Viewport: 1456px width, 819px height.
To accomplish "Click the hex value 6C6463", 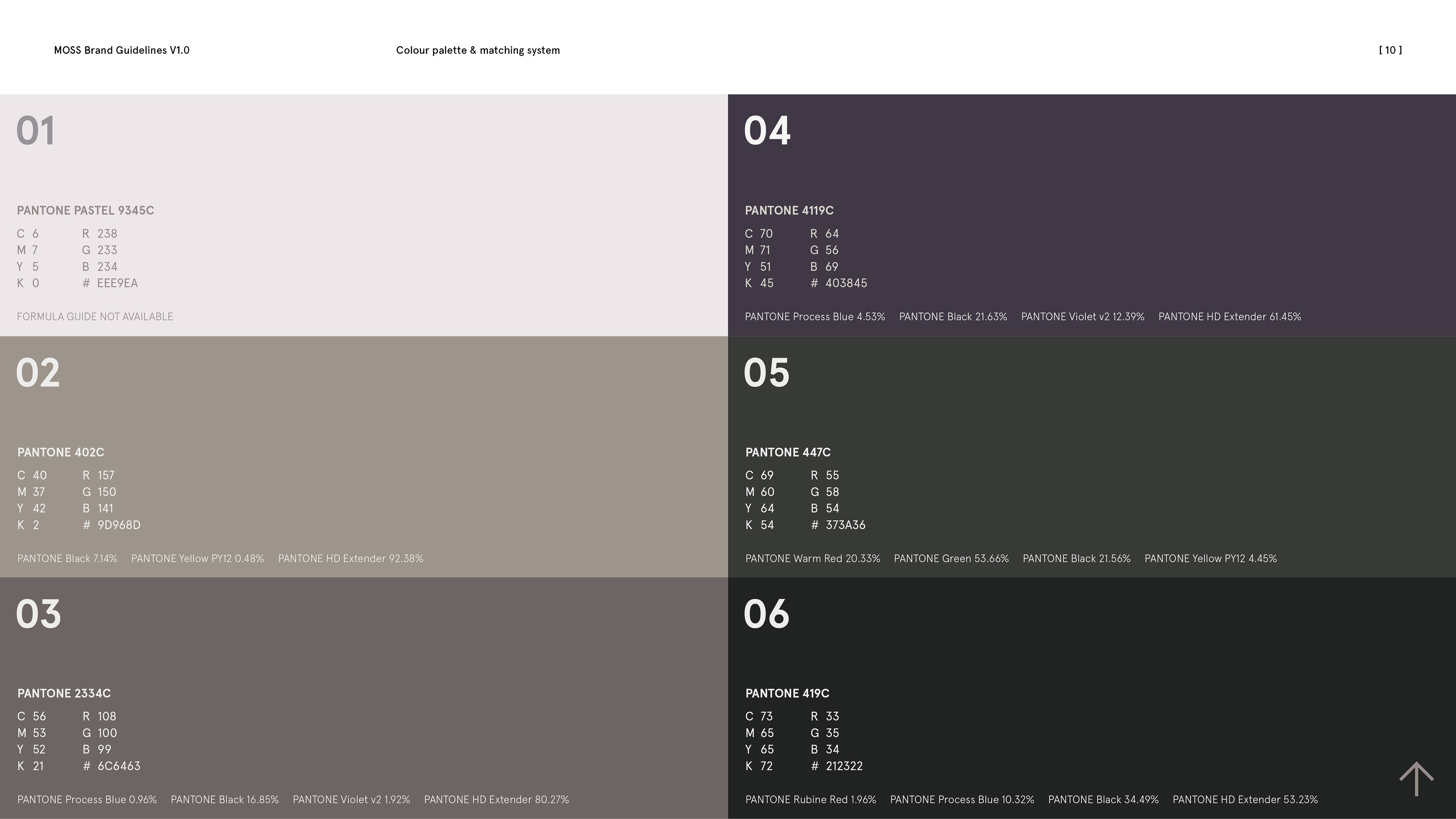I will [119, 766].
